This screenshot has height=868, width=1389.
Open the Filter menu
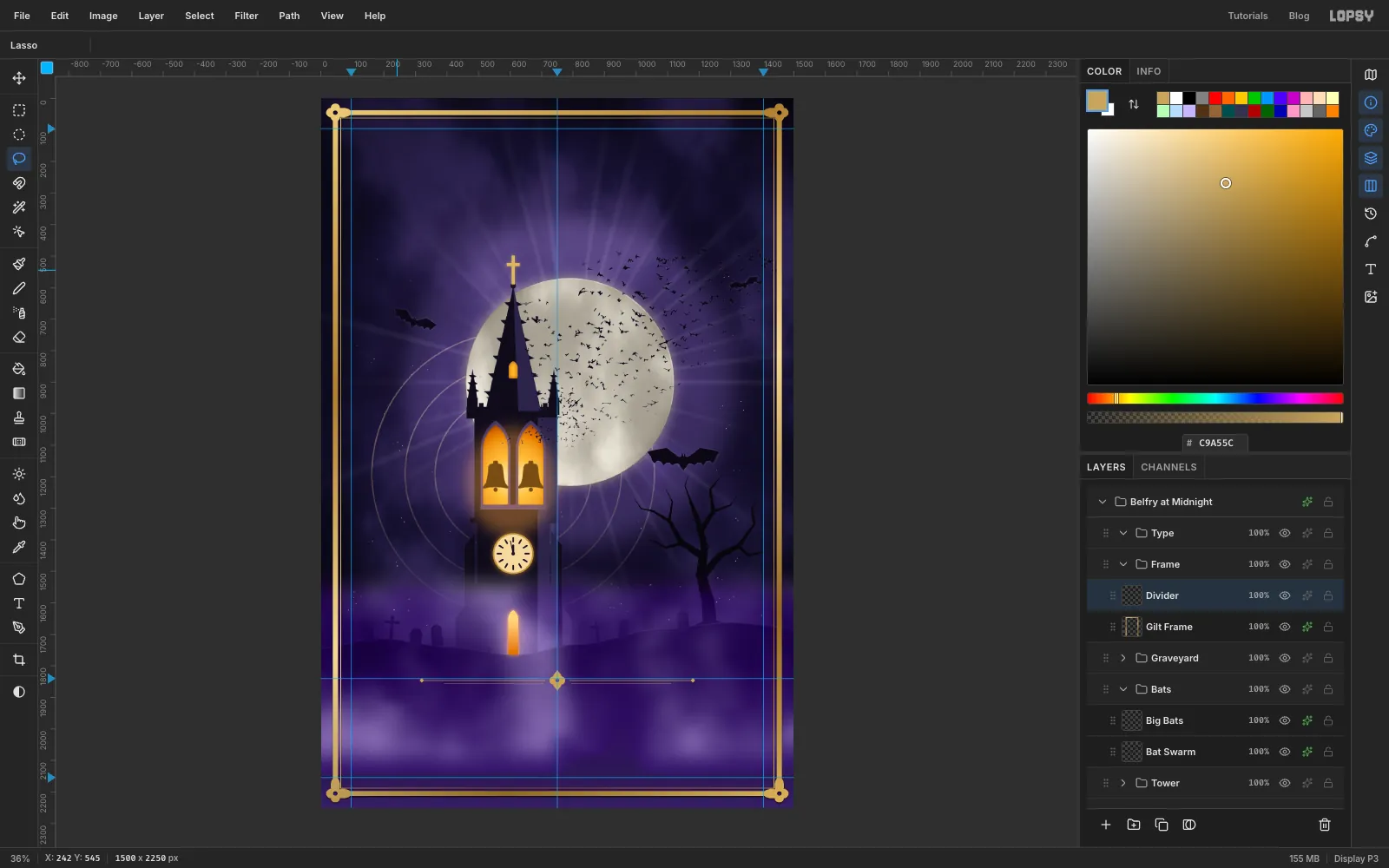pyautogui.click(x=247, y=16)
